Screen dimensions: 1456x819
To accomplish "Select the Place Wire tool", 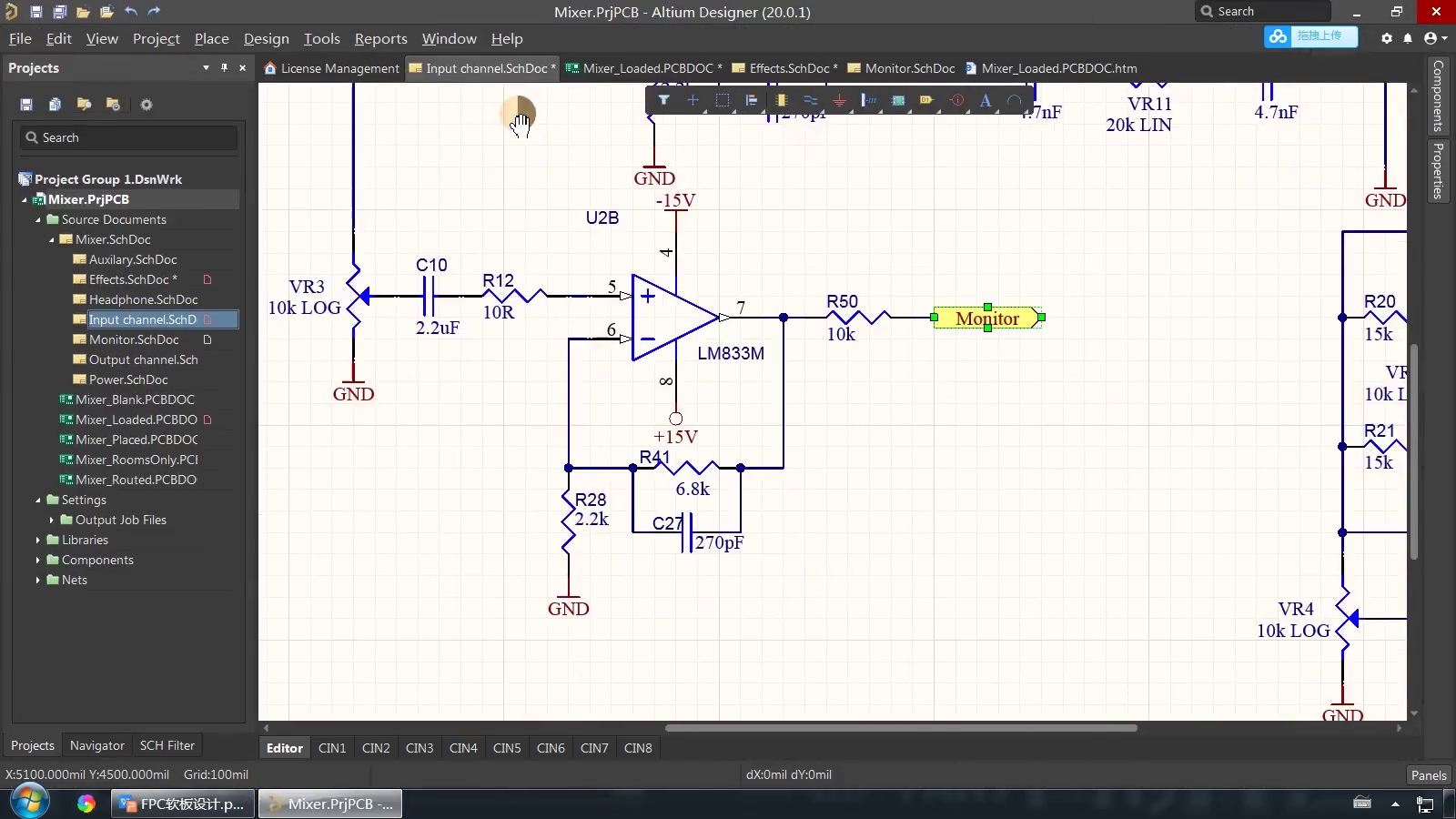I will 811,101.
